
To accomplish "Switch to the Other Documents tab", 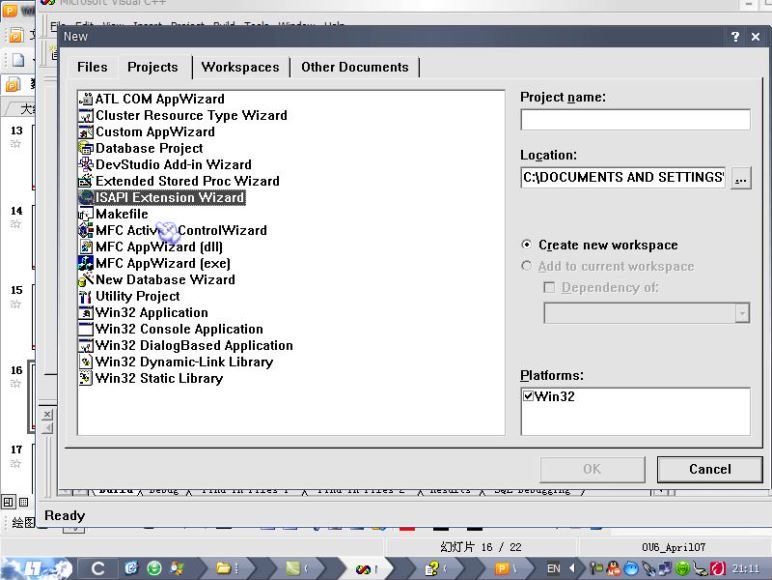I will [355, 67].
